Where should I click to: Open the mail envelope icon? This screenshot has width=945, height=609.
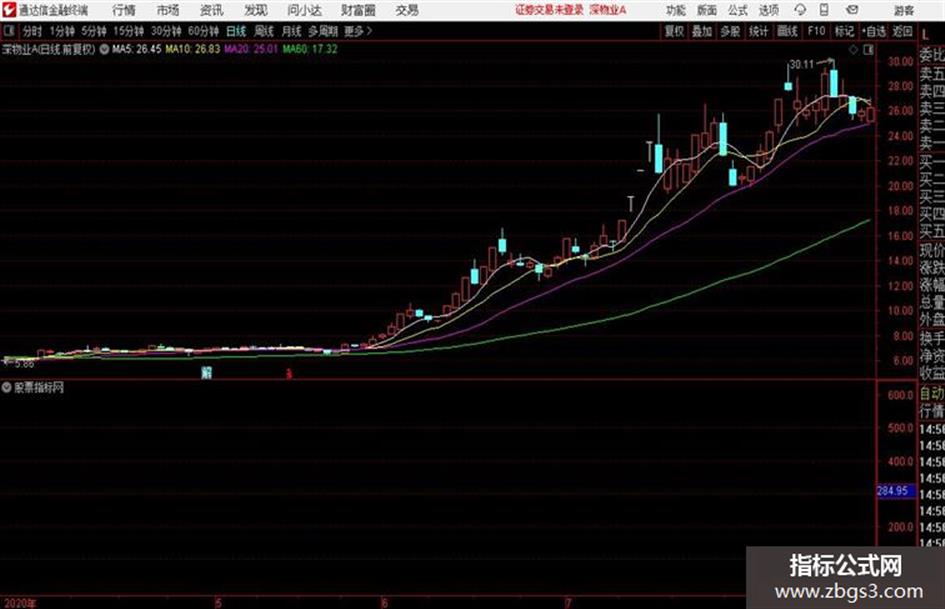pyautogui.click(x=852, y=10)
